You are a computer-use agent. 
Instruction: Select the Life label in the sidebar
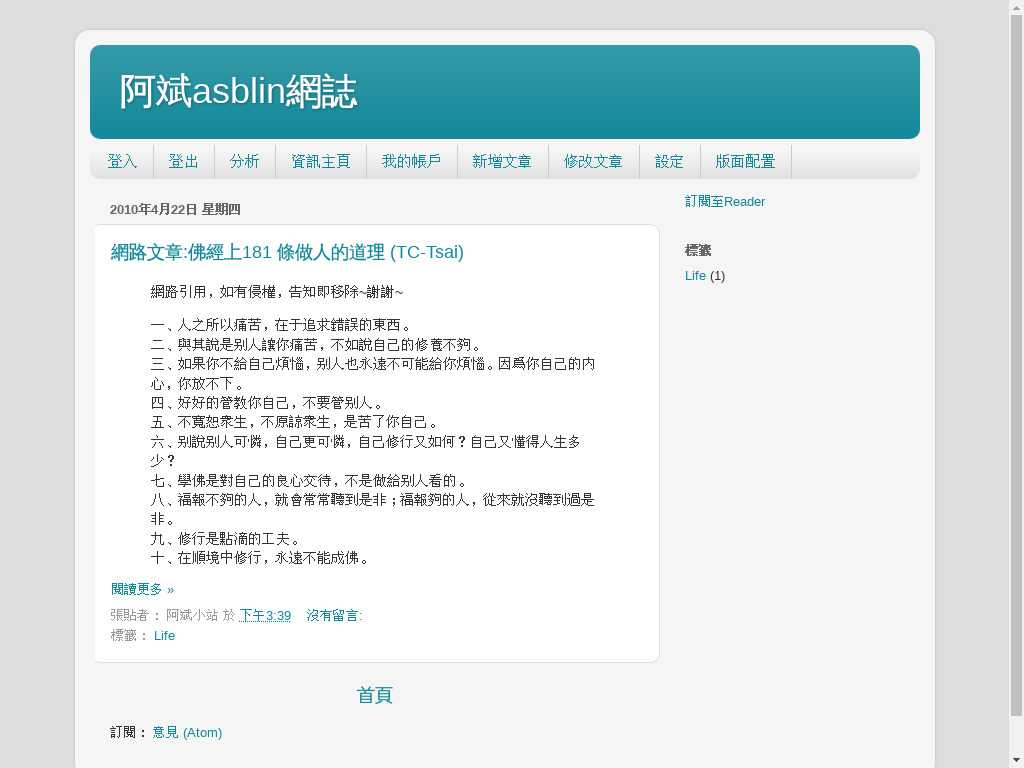coord(695,275)
